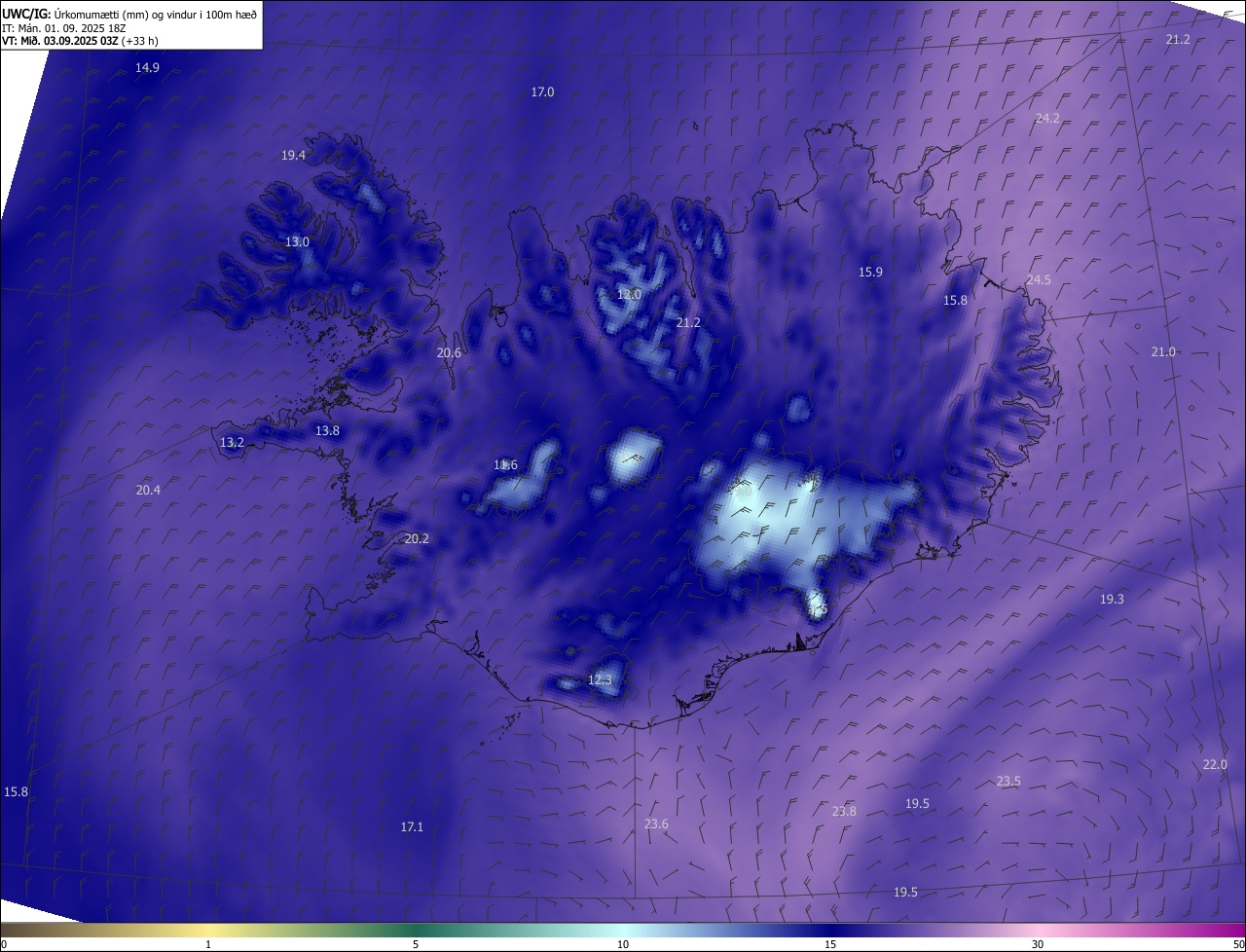Click the colorbar tick label 0
This screenshot has height=952, width=1246.
(x=4, y=944)
